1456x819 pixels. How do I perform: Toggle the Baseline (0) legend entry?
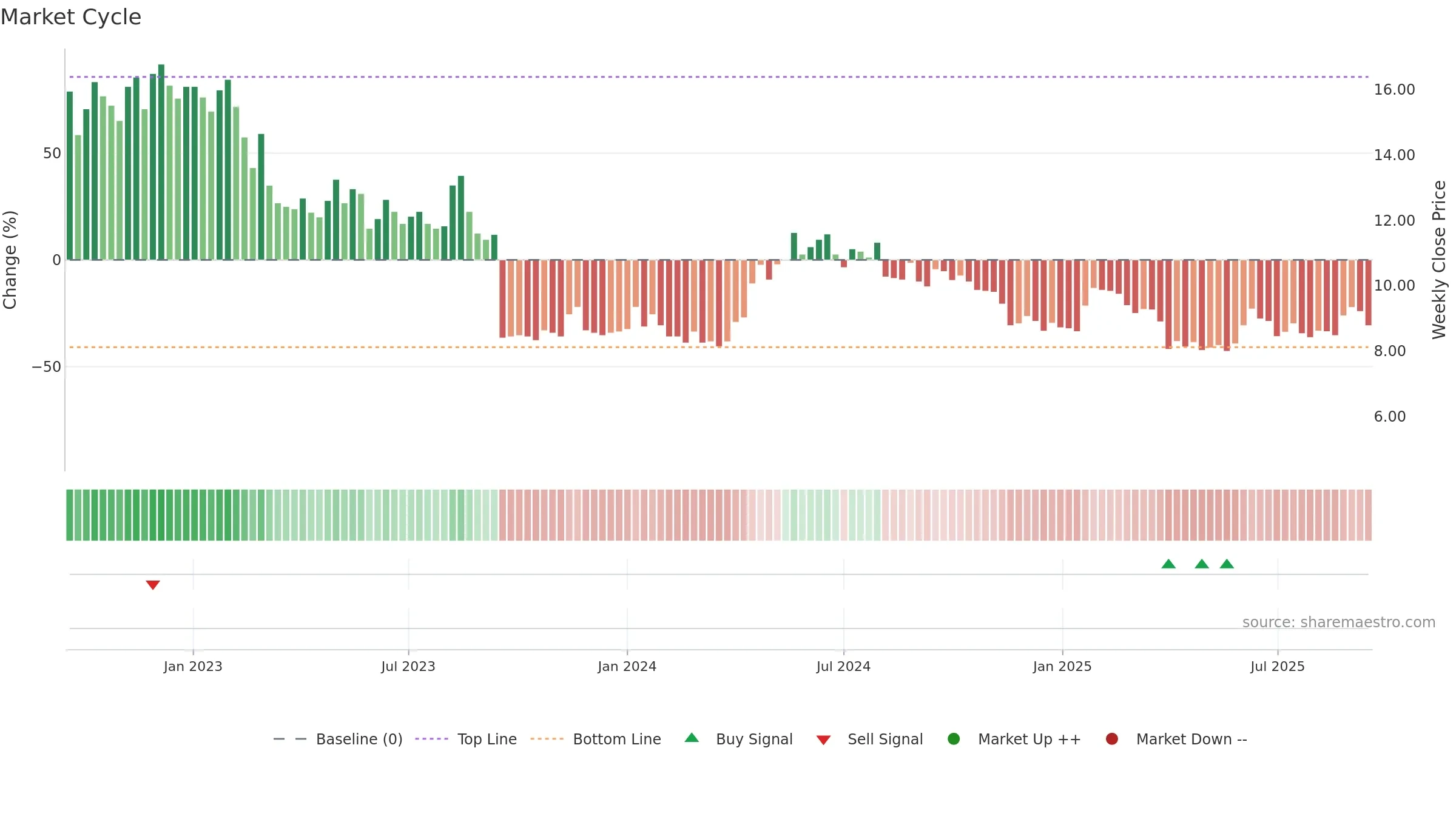tap(338, 739)
